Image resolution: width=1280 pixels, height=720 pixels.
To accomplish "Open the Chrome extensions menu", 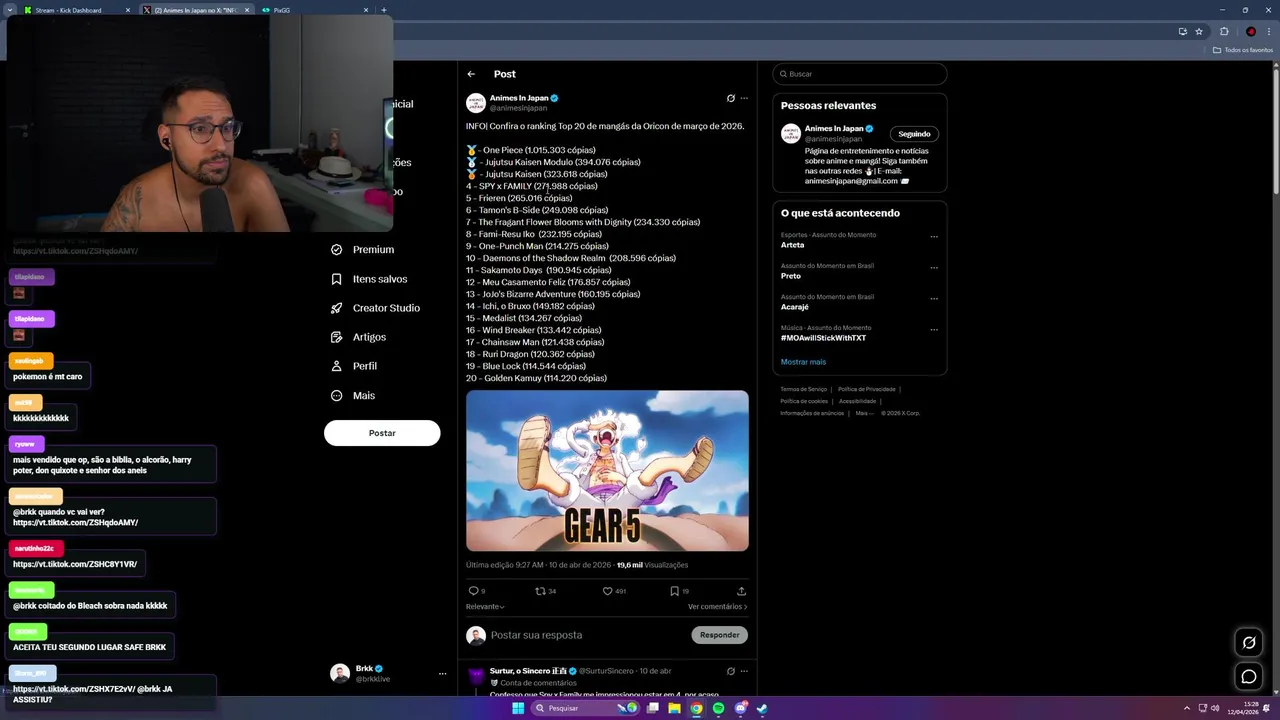I will coord(1224,31).
